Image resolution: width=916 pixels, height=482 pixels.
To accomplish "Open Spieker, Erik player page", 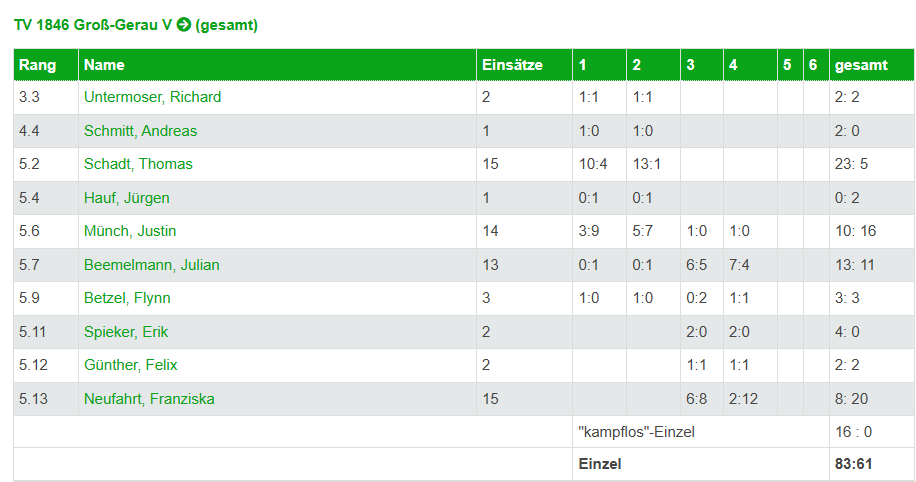I will (x=126, y=332).
